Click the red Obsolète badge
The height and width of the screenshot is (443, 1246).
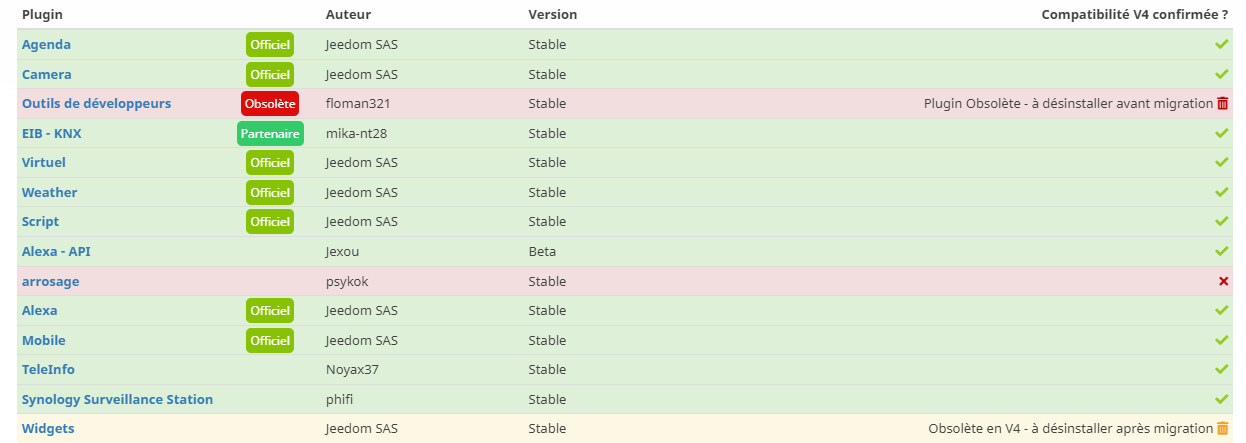pos(270,103)
